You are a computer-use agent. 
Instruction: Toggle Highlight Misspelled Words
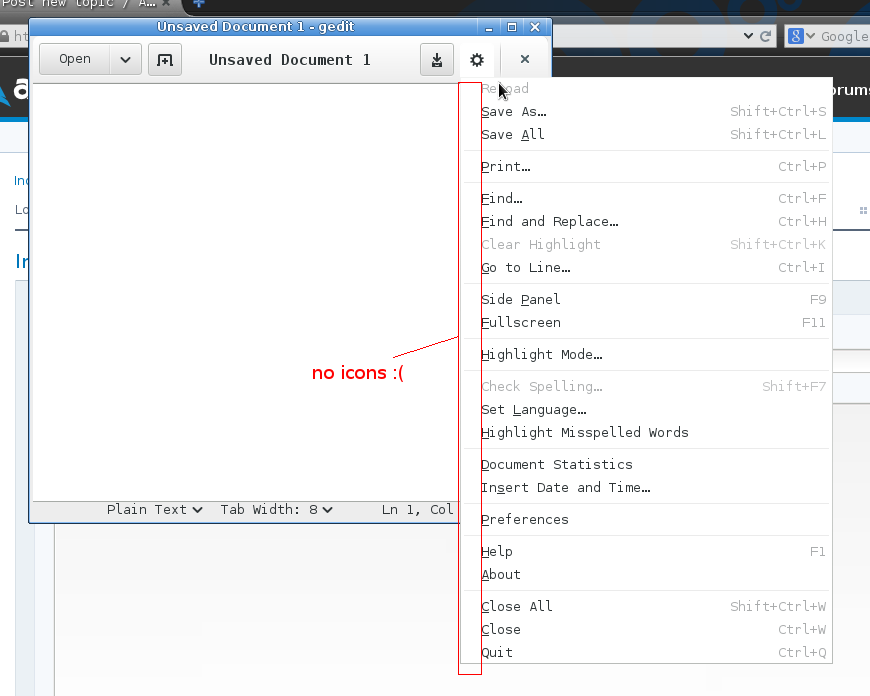(x=582, y=432)
